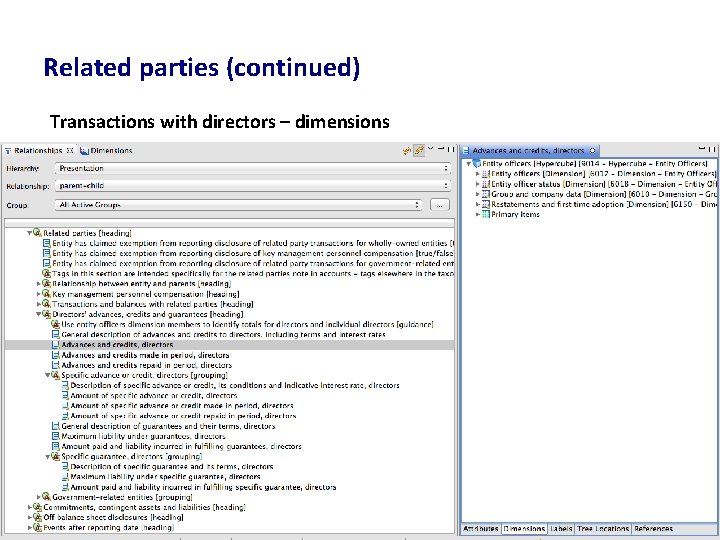Select Amount paid and liability incurred in fulfilling specific guarantee
Image resolution: width=720 pixels, height=540 pixels.
click(203, 487)
